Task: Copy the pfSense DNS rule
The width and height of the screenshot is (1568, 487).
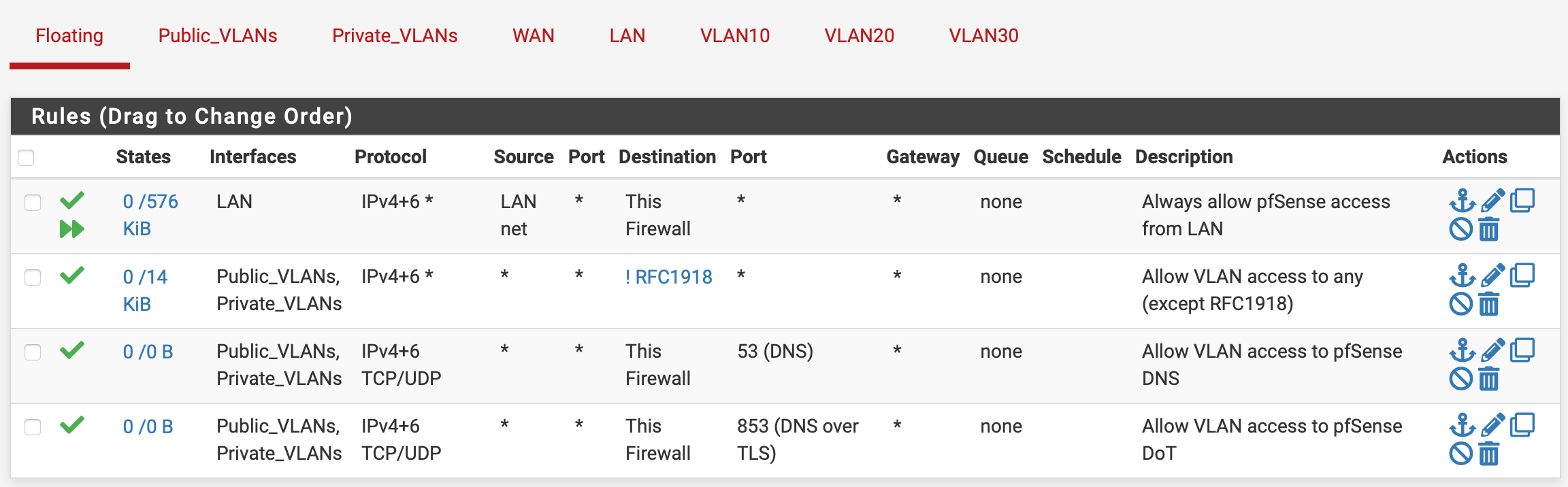Action: 1522,351
